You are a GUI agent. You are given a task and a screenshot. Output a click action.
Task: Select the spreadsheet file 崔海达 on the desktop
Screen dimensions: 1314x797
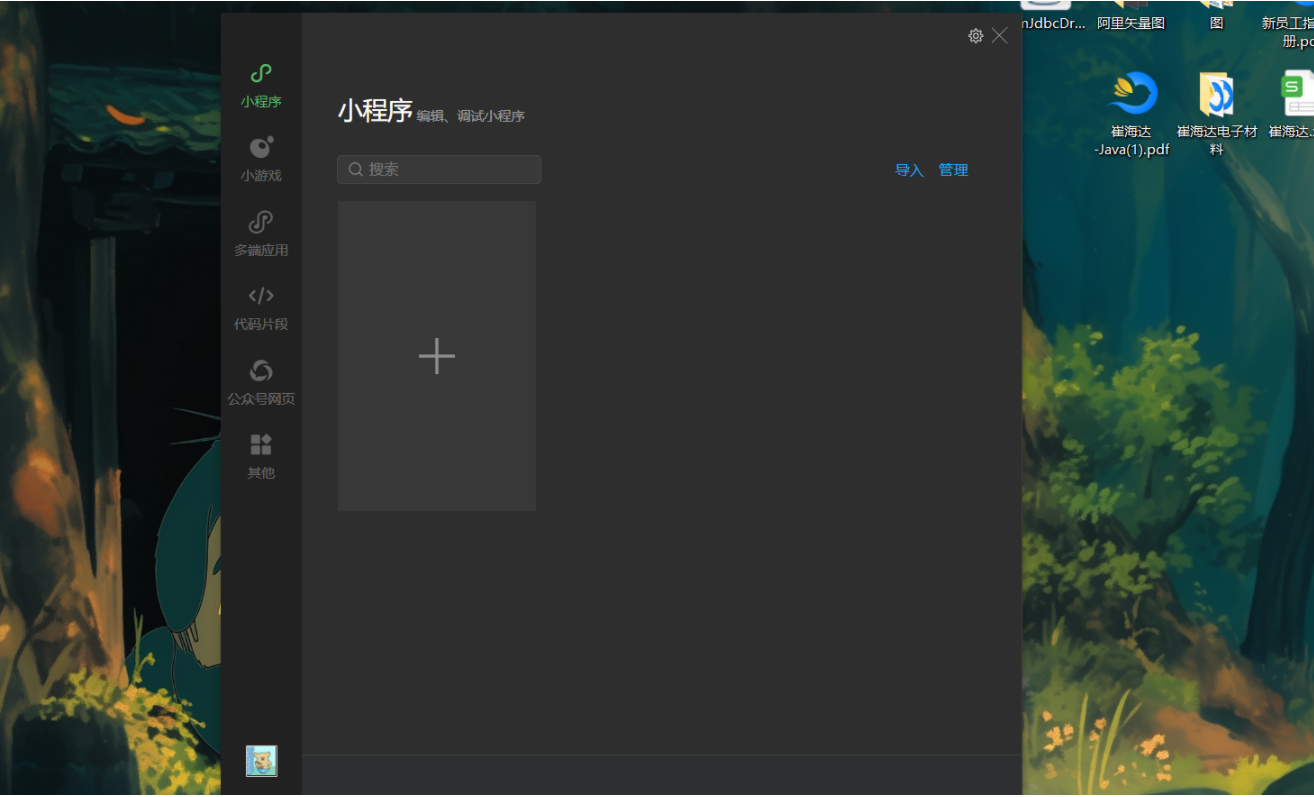point(1293,106)
